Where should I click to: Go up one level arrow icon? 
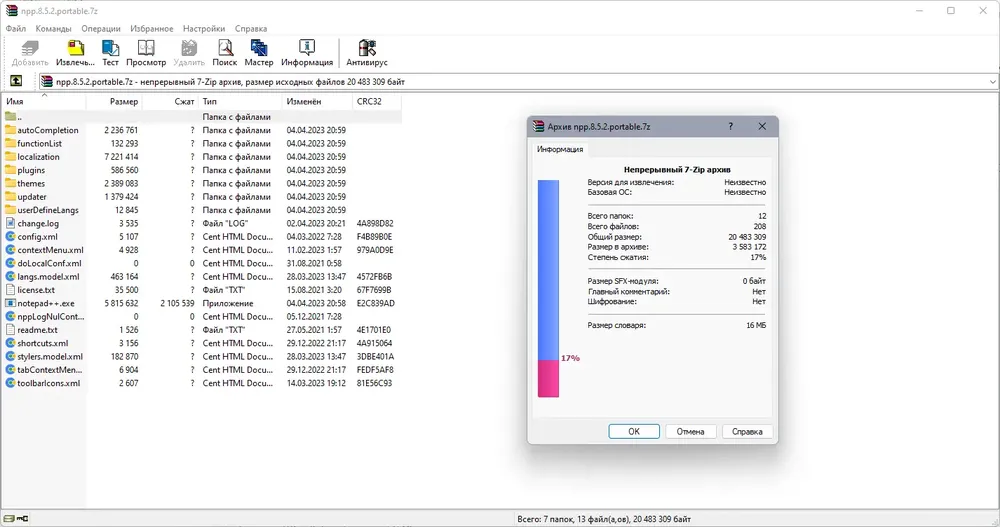[16, 81]
